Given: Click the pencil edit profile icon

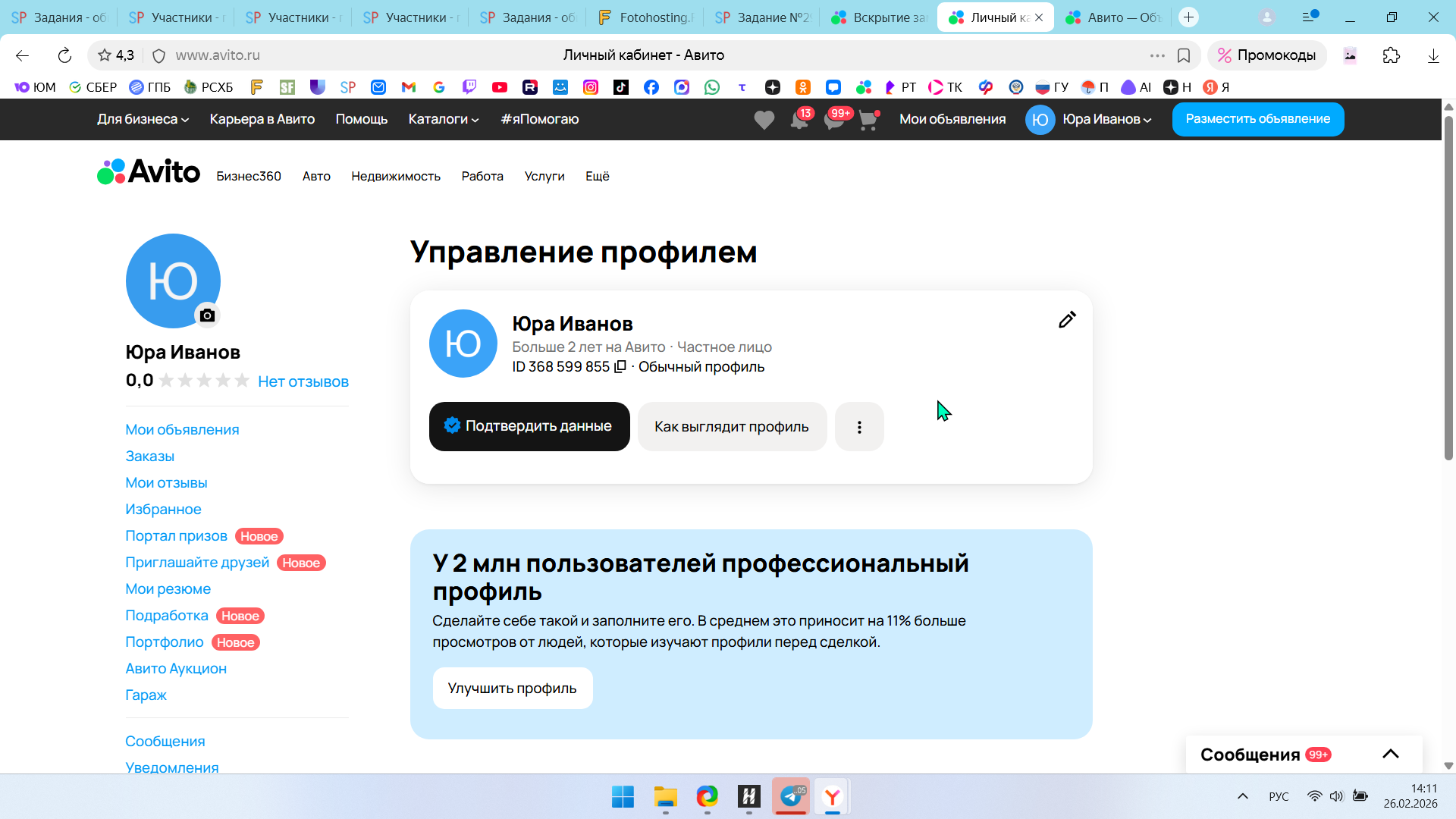Looking at the screenshot, I should [1067, 320].
